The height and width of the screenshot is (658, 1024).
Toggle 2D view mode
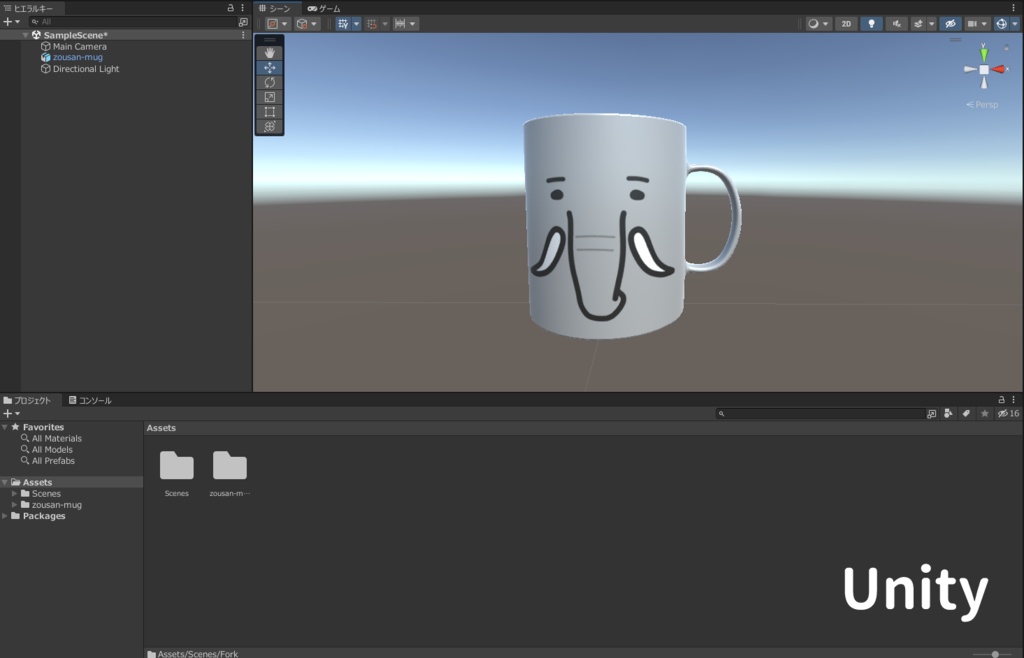pos(847,23)
